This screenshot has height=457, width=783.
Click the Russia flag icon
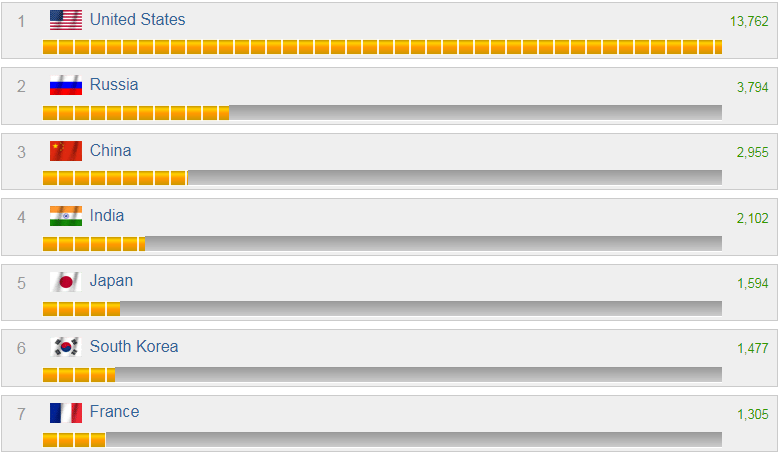66,86
